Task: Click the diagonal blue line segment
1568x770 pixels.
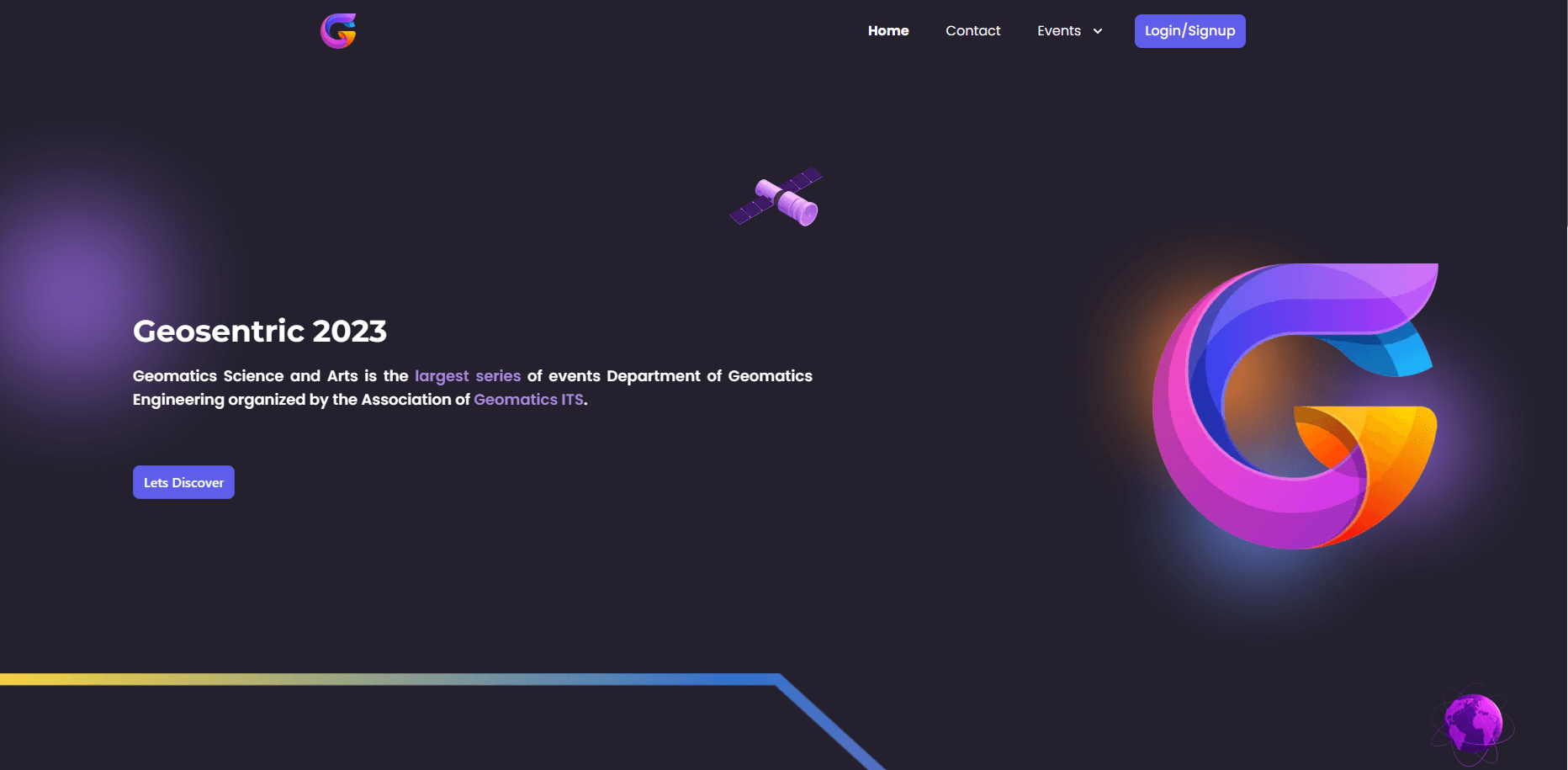Action: (829, 724)
